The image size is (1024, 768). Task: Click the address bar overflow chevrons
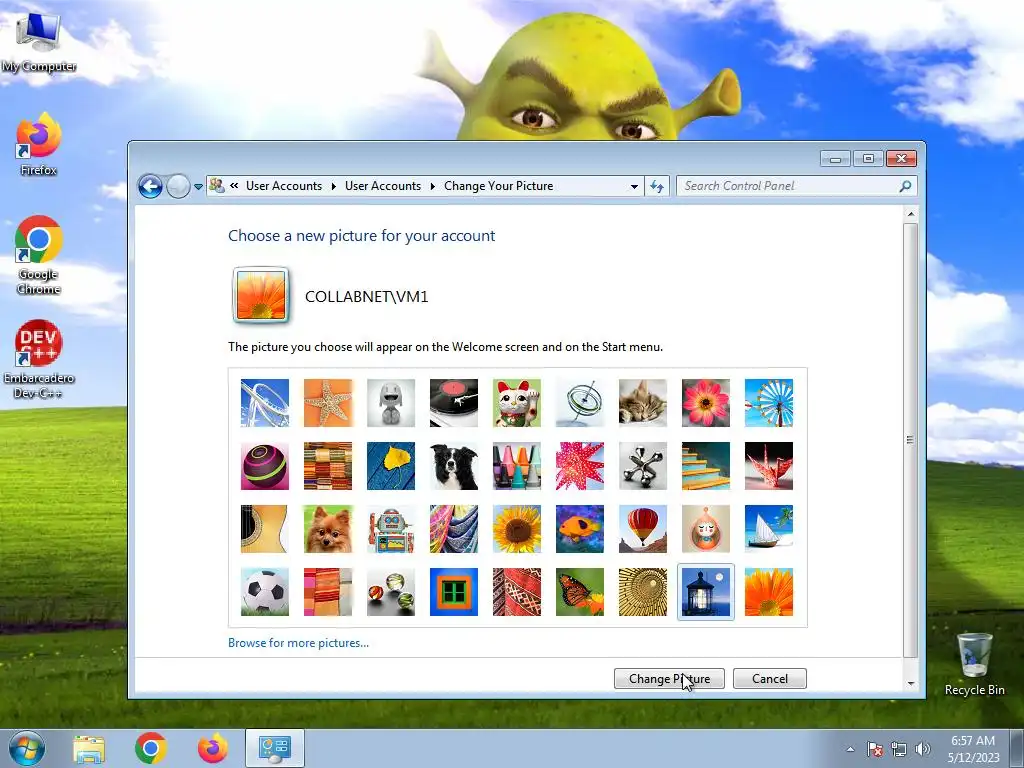click(234, 186)
